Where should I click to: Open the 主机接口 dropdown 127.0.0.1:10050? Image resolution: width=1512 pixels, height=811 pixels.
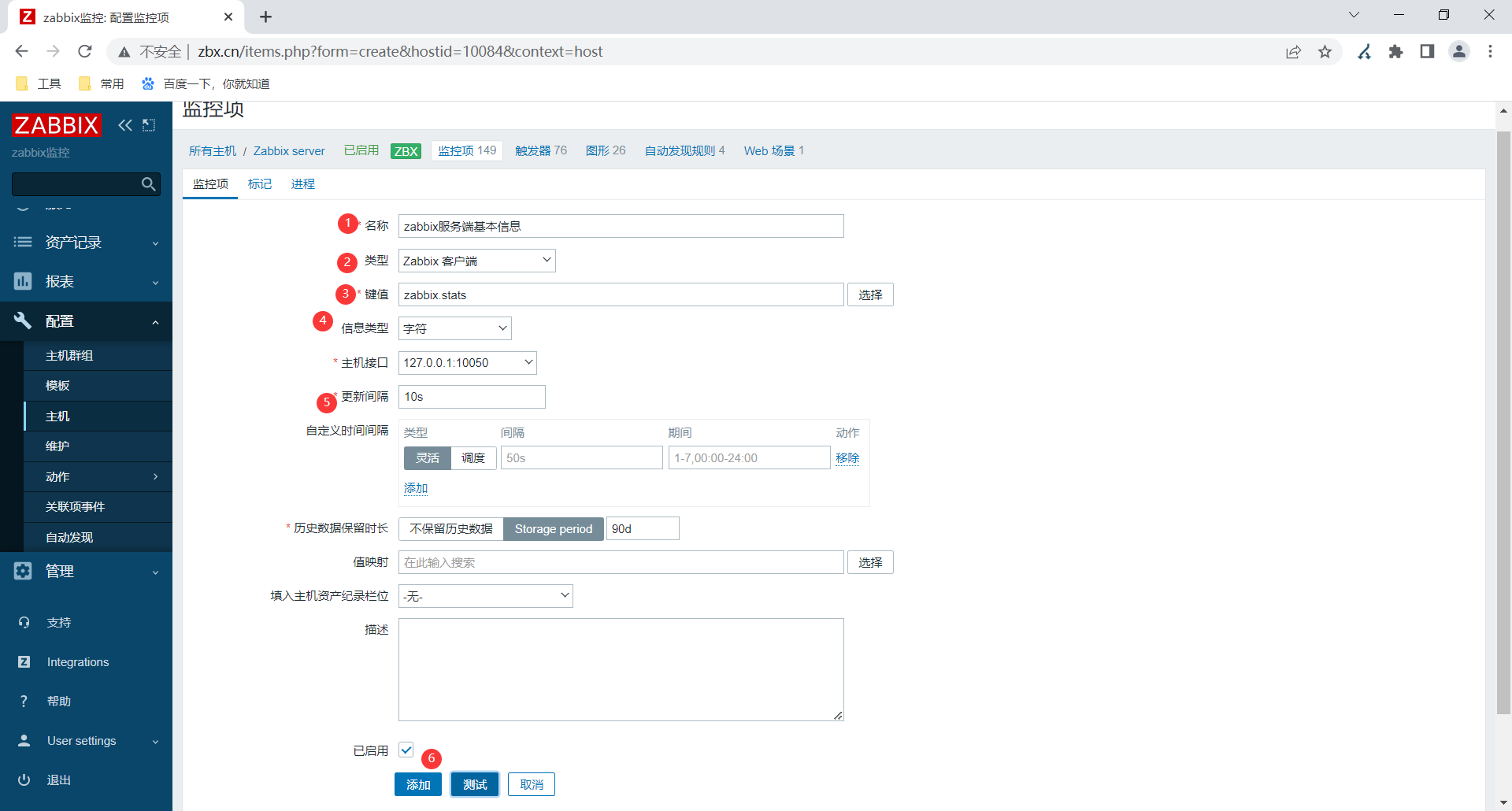click(x=468, y=363)
